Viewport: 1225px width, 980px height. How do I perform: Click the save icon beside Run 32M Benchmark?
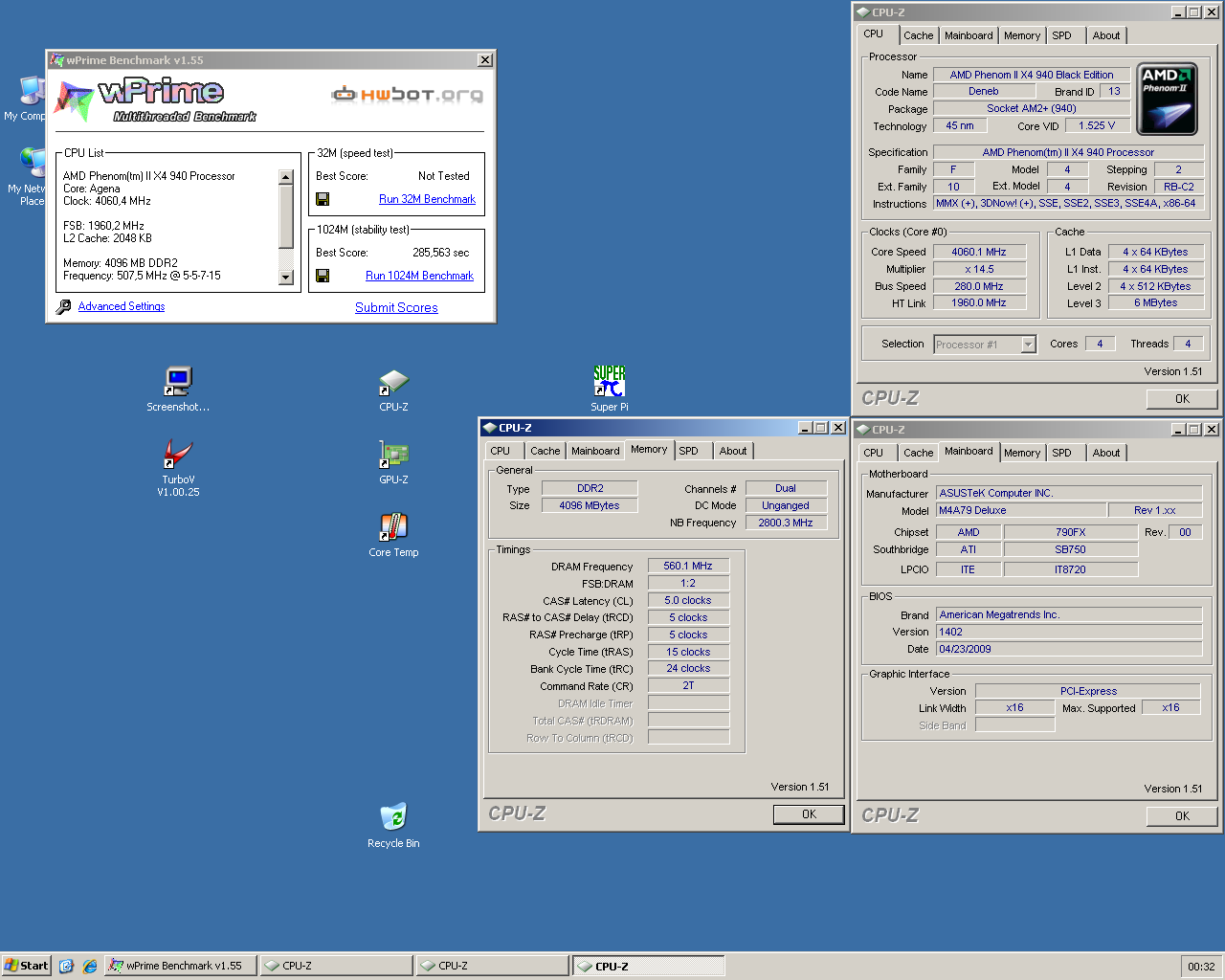323,199
